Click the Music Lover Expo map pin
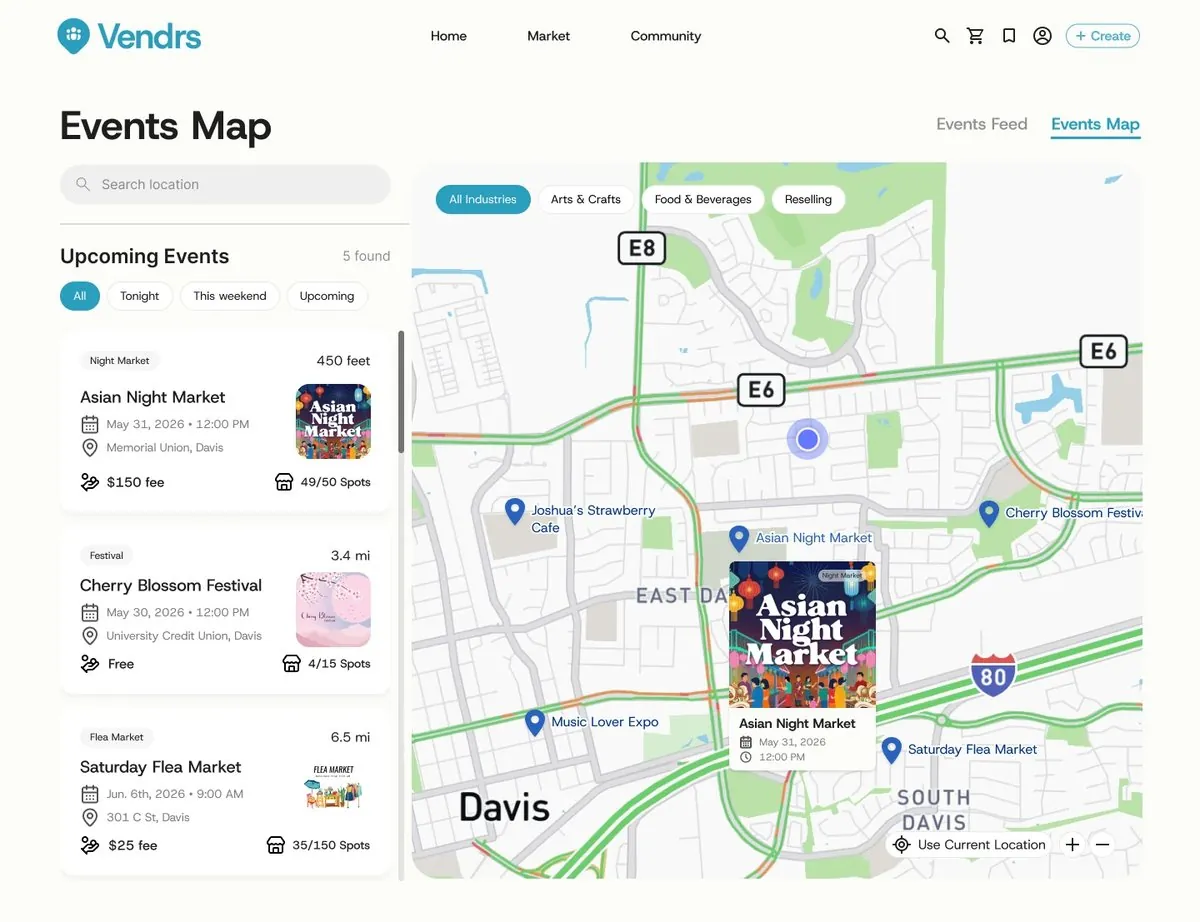This screenshot has width=1200, height=922. (535, 723)
